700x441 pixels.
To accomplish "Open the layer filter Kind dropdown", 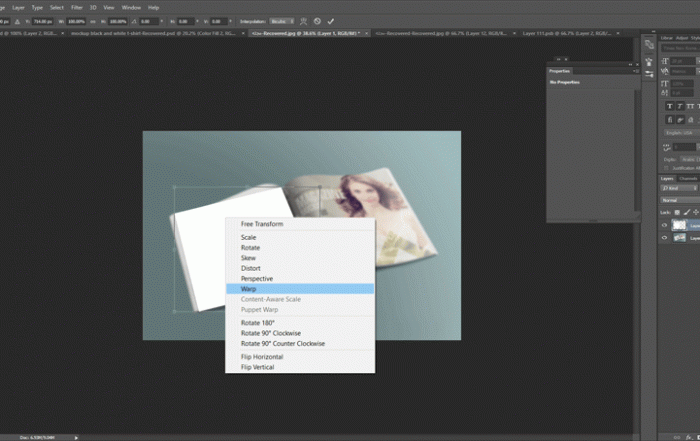I will pyautogui.click(x=679, y=188).
